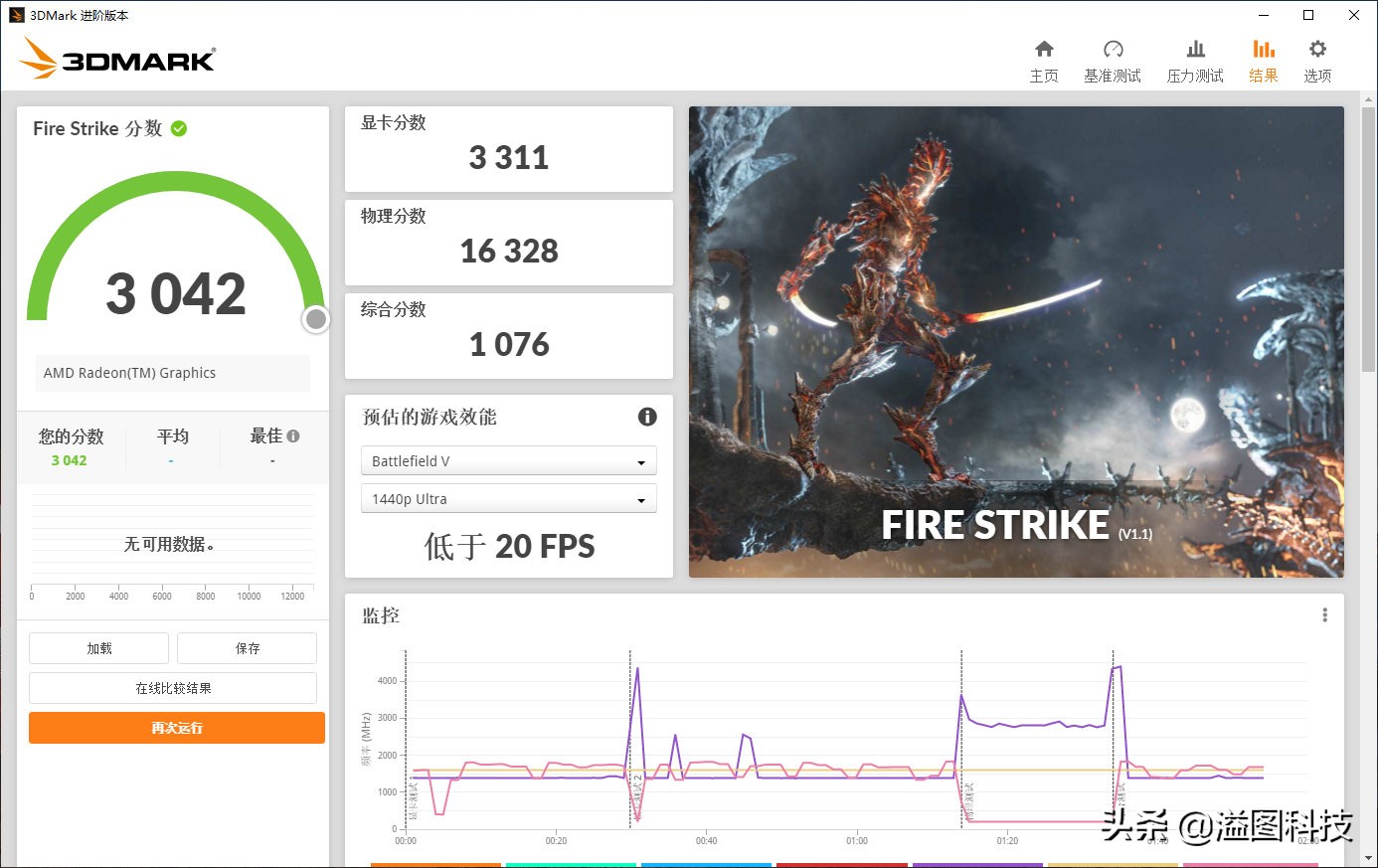Switch to the 压力测试 stress test tab
The height and width of the screenshot is (868, 1378).
(1195, 62)
